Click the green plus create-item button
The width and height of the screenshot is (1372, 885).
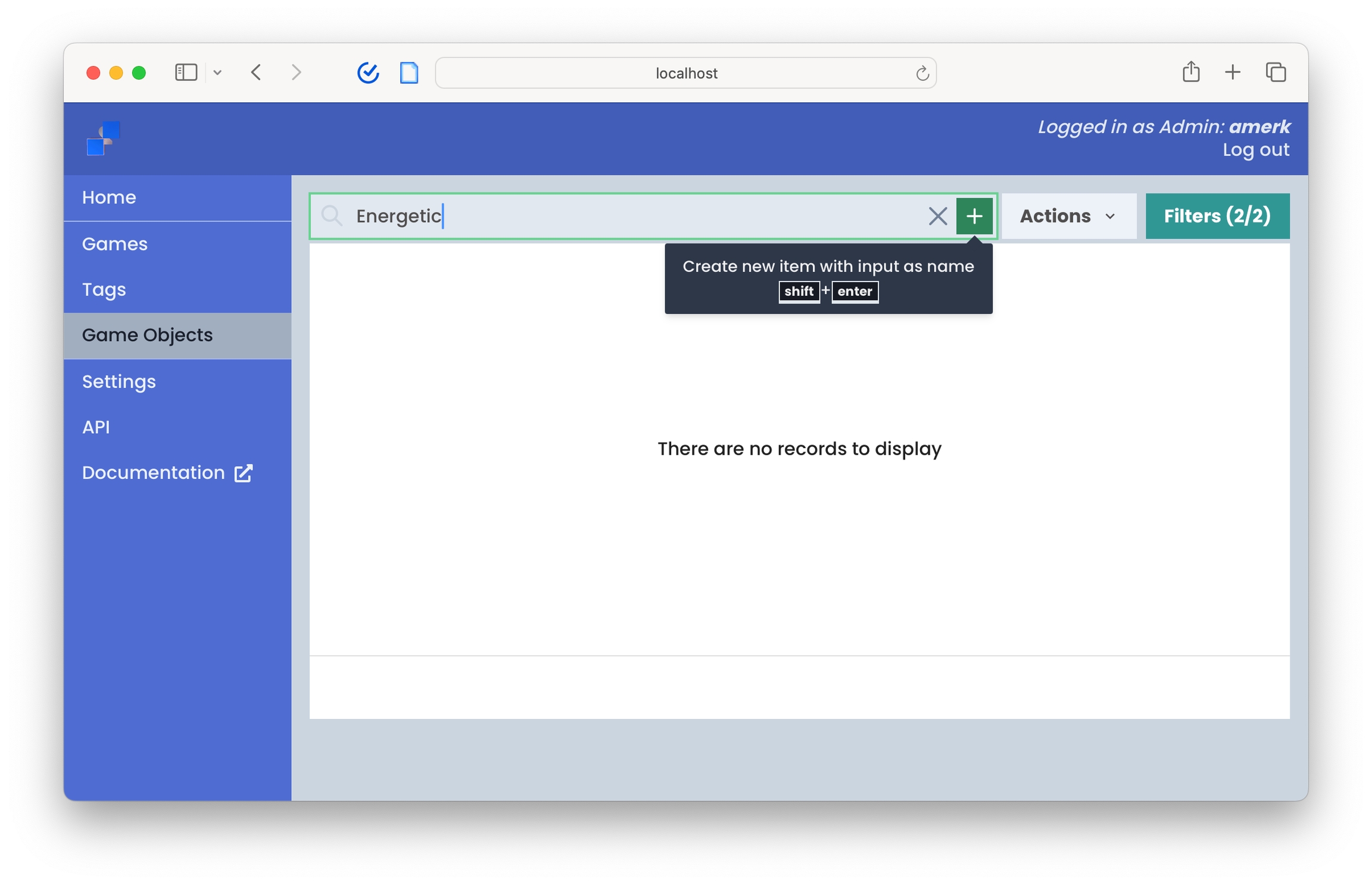[x=974, y=216]
